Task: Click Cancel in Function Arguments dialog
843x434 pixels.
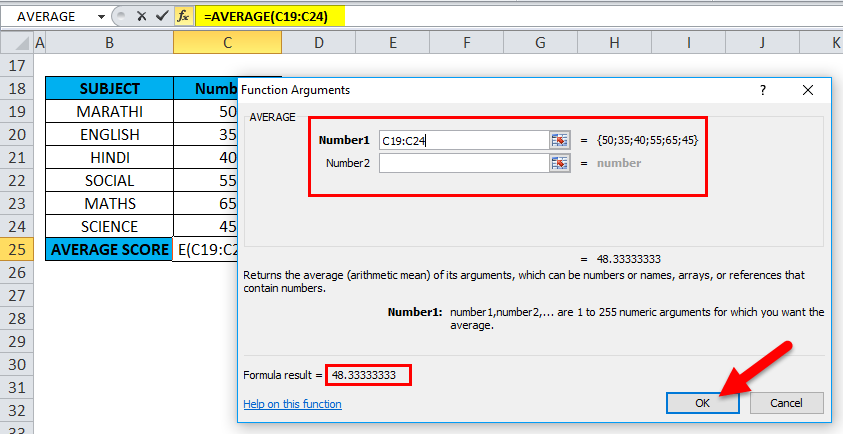Action: click(787, 403)
